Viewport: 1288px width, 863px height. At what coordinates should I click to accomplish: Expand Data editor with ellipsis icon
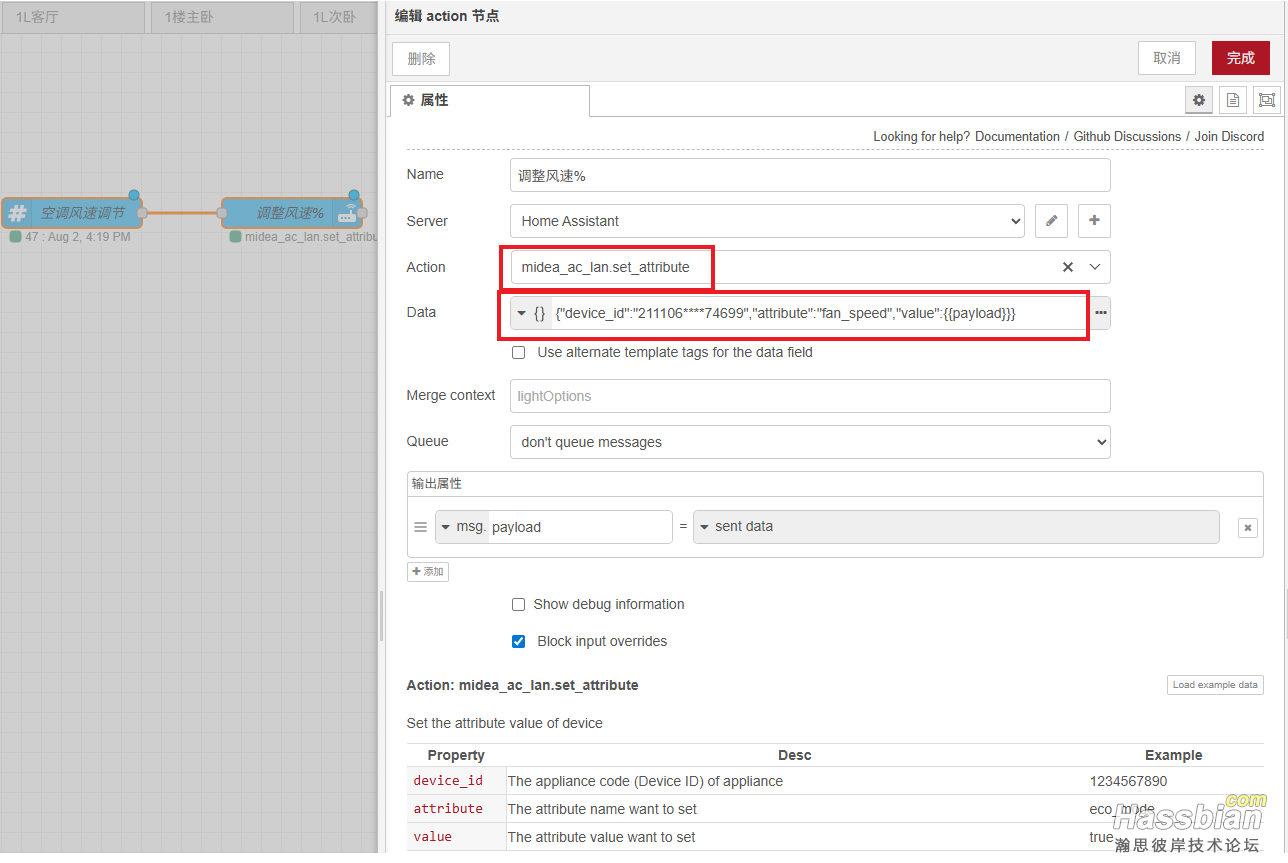(1101, 313)
